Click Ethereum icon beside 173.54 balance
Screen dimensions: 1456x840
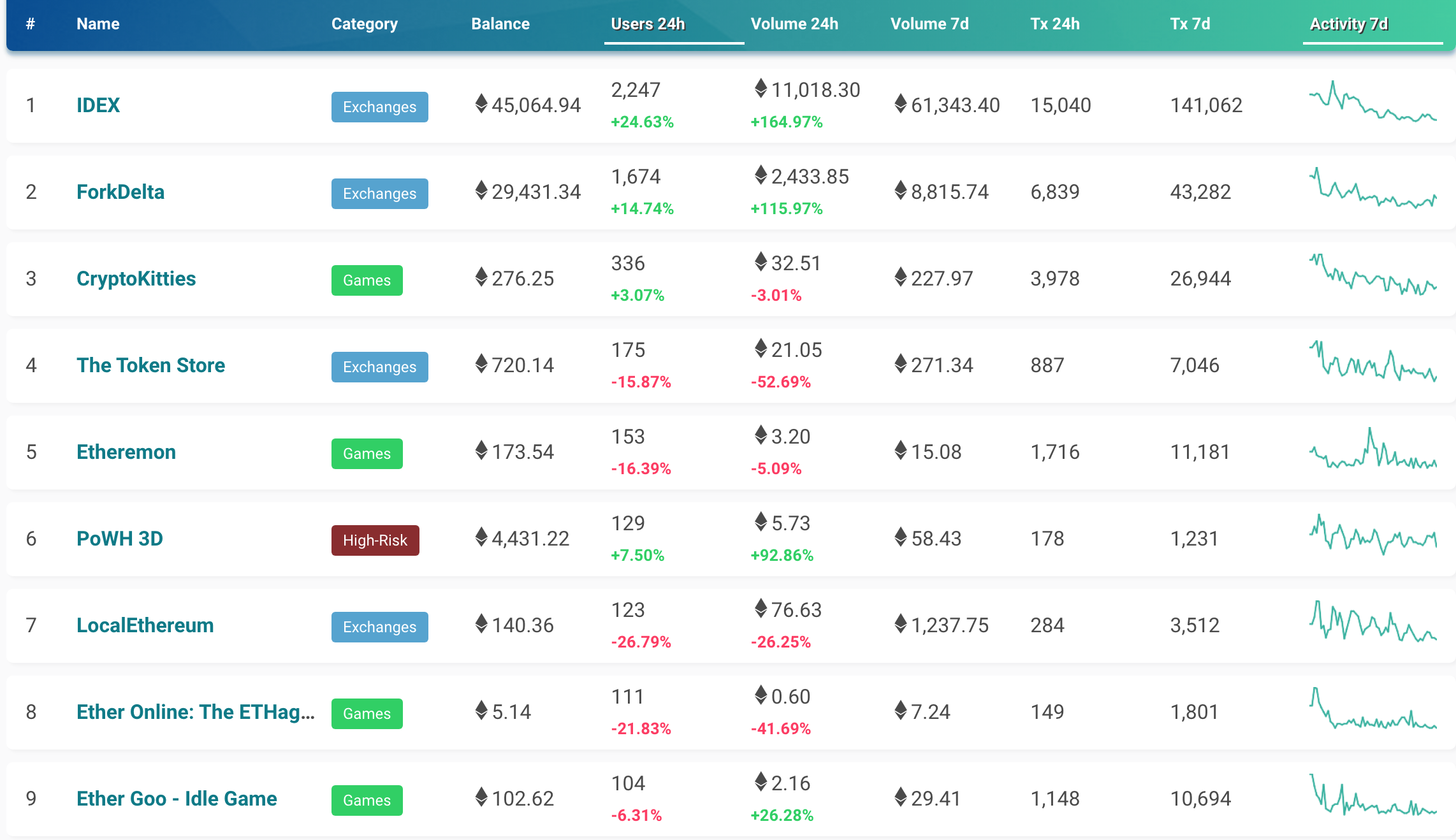coord(481,450)
